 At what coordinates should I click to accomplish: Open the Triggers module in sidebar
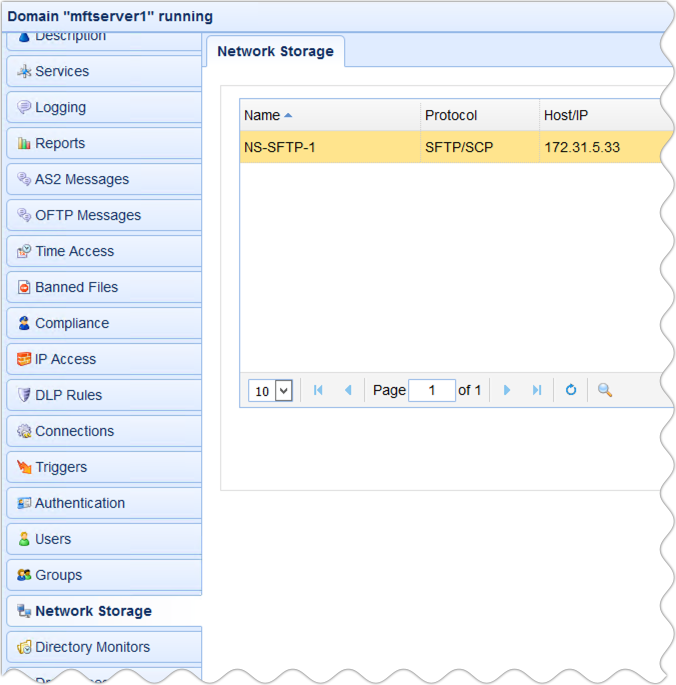61,467
